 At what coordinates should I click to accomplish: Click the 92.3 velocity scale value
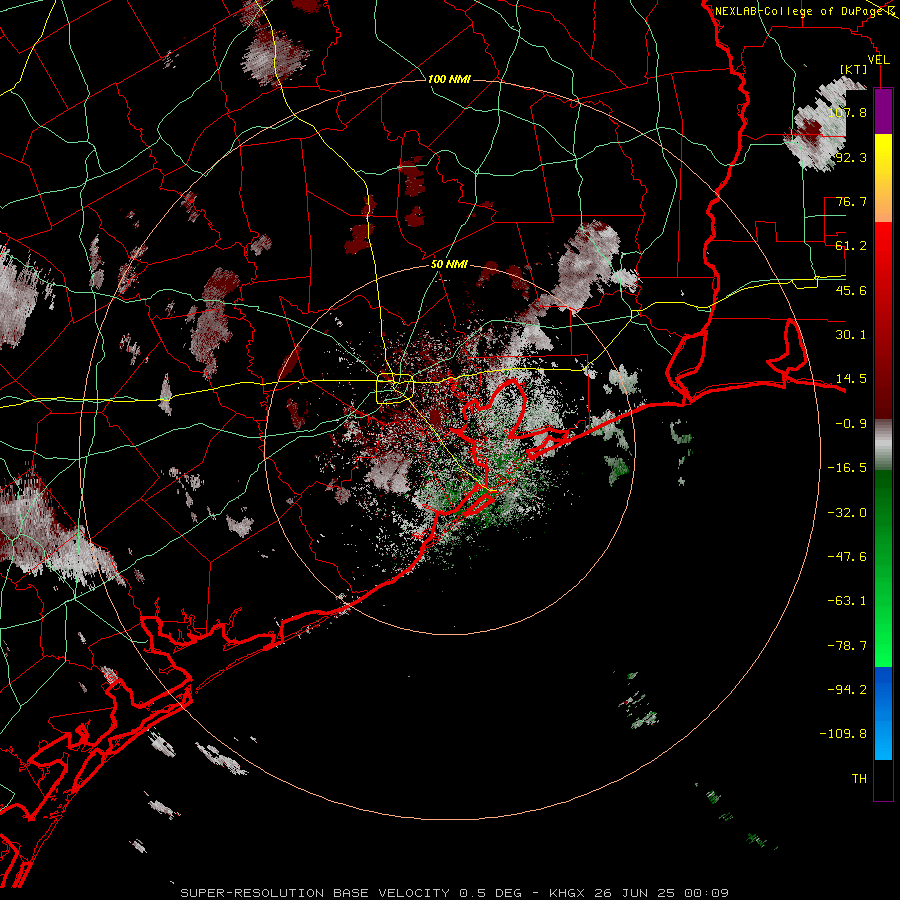click(851, 157)
